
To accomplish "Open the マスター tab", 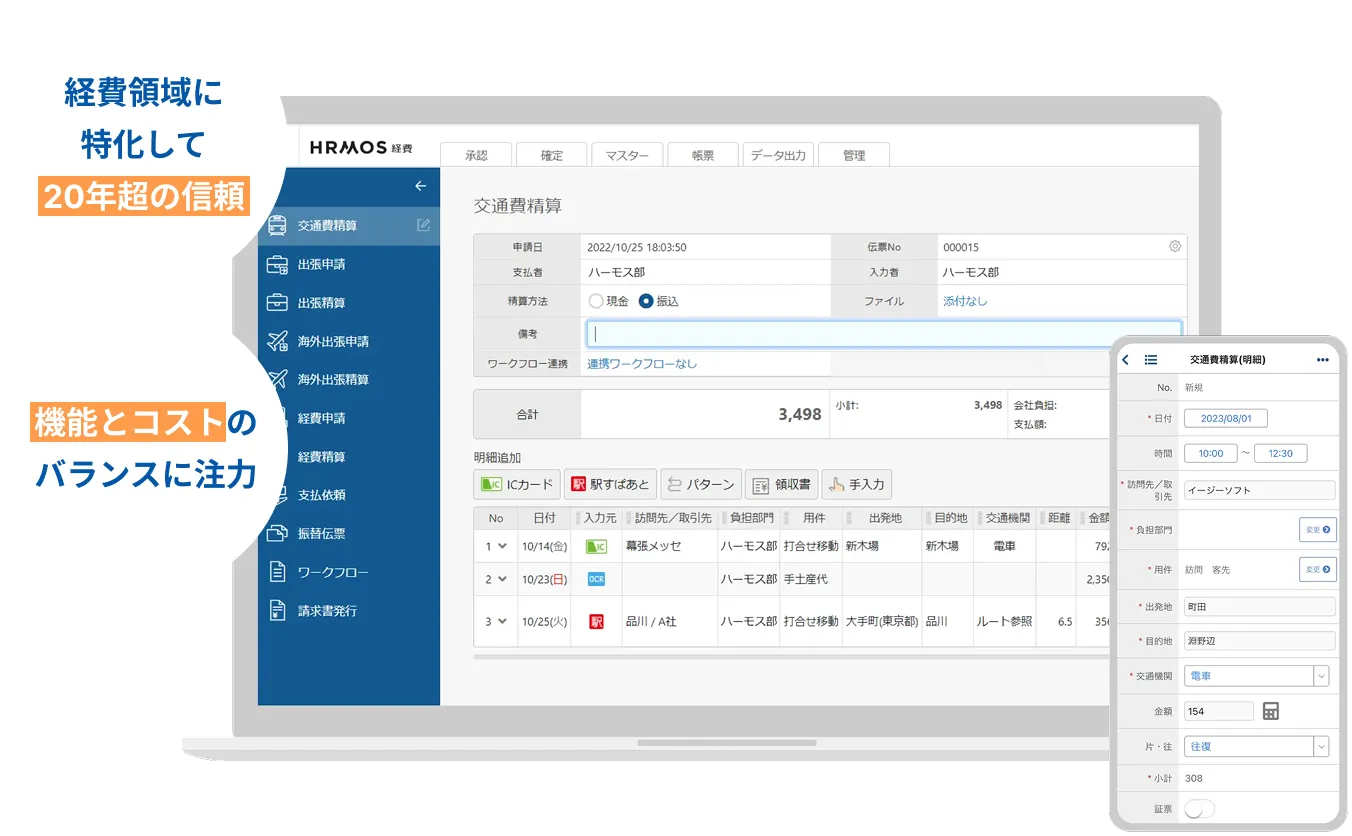I will click(627, 155).
